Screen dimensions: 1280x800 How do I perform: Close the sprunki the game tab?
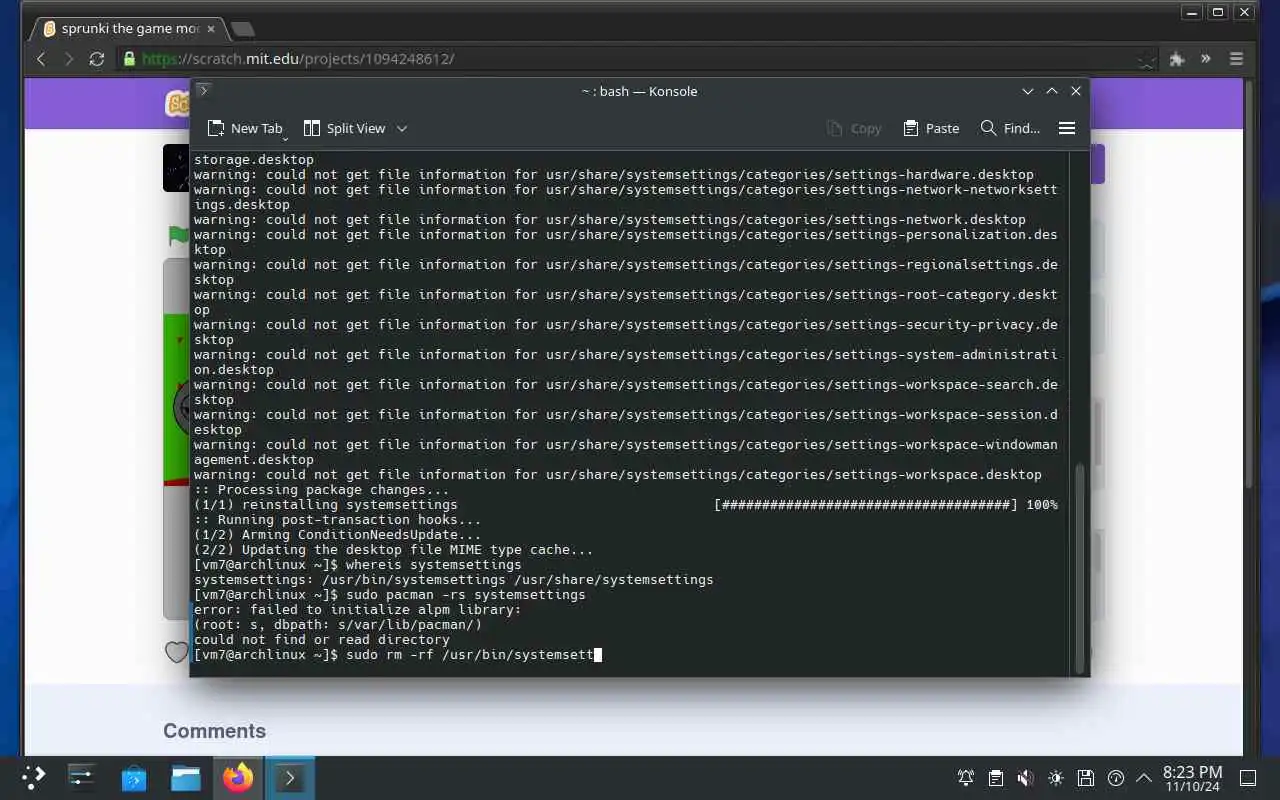click(x=211, y=29)
